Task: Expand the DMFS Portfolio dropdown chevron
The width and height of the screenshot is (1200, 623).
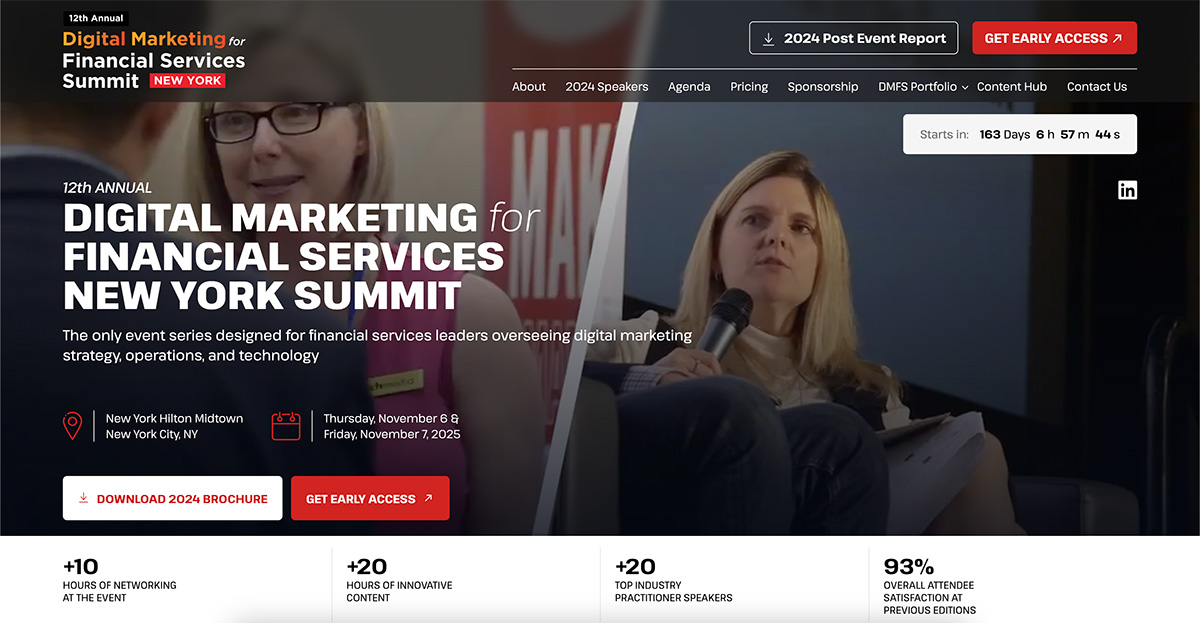Action: click(965, 87)
